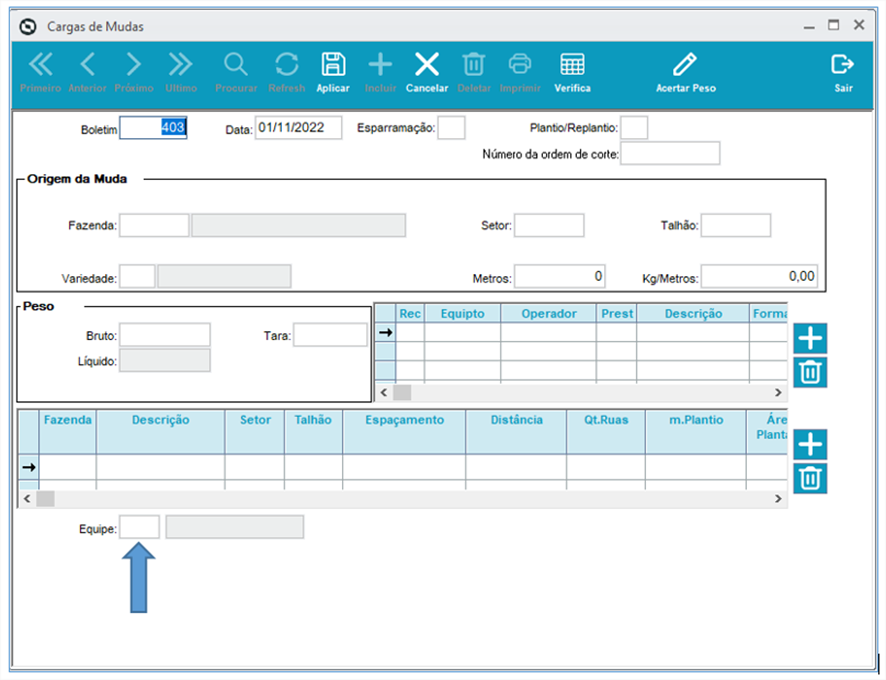Click the Boletim number field
Screen dimensions: 886x680
pyautogui.click(x=153, y=128)
